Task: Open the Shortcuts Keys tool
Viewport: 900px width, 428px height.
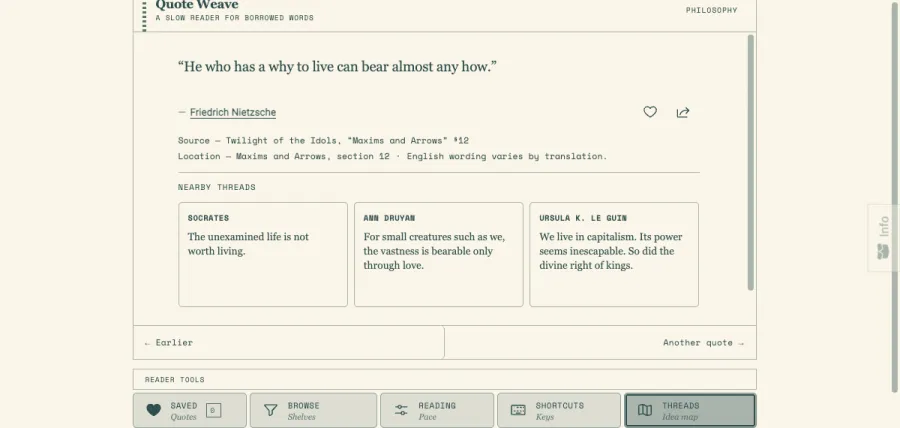Action: (x=559, y=410)
